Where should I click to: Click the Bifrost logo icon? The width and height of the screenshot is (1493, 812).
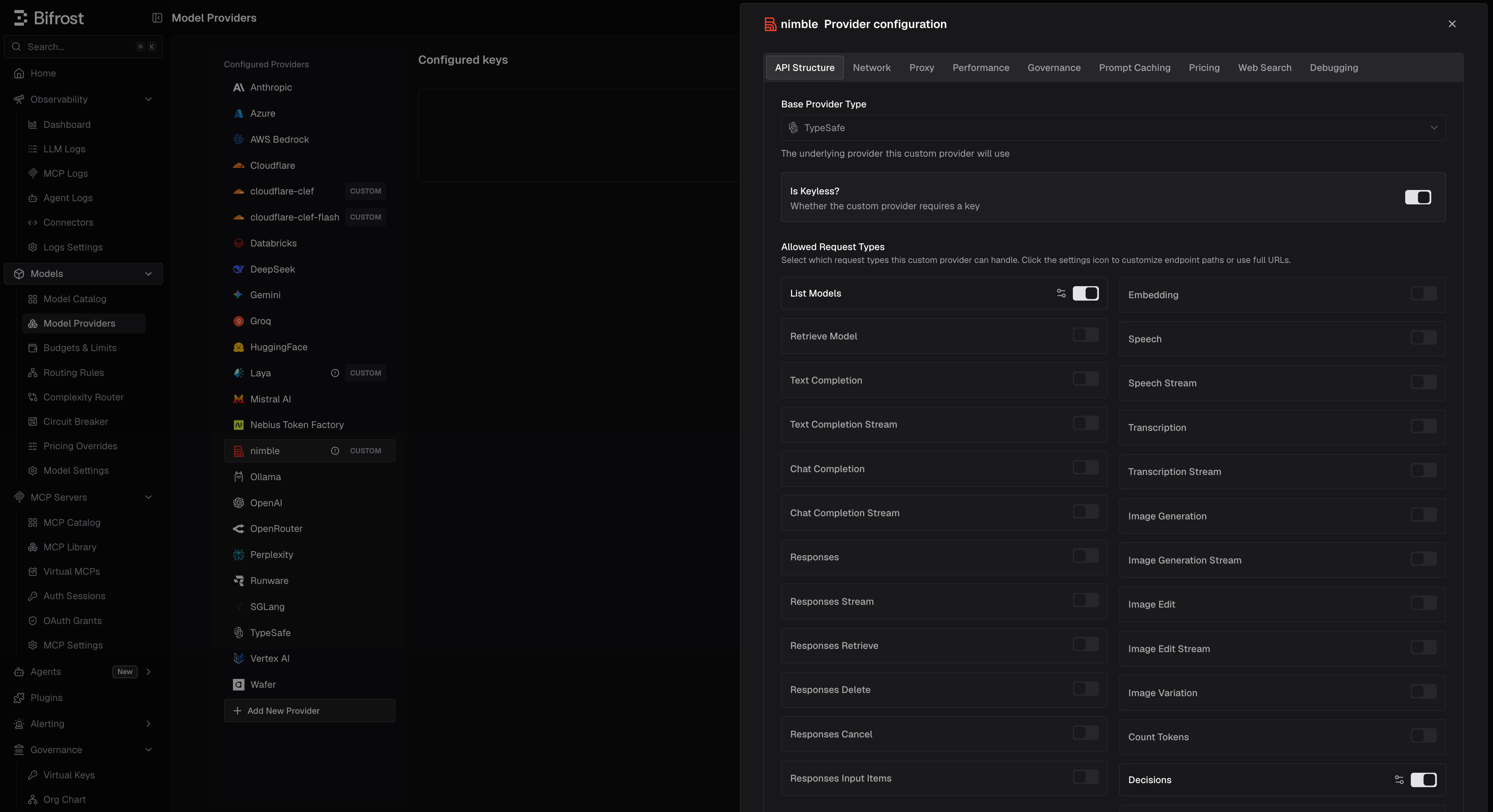20,18
